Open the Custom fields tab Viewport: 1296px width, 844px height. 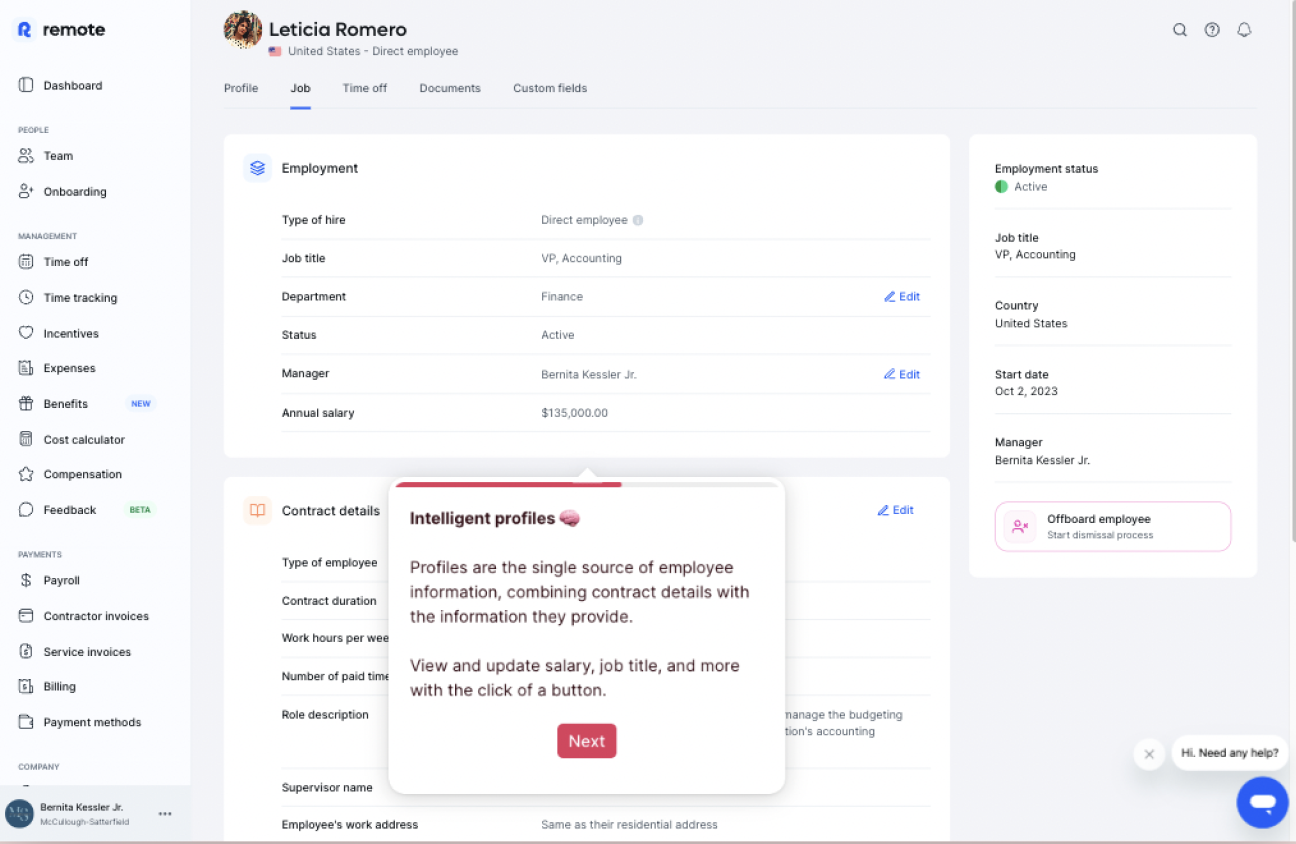(550, 88)
